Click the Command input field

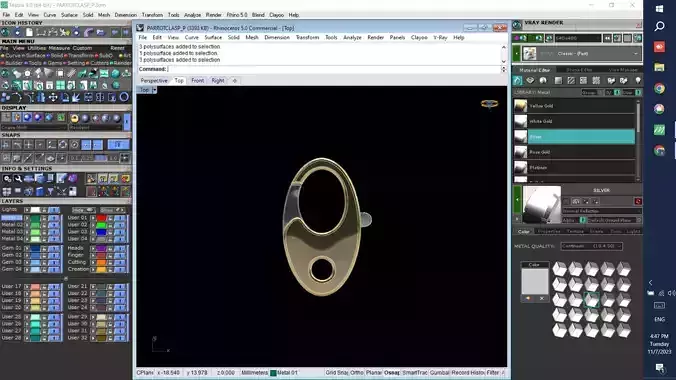pos(334,69)
